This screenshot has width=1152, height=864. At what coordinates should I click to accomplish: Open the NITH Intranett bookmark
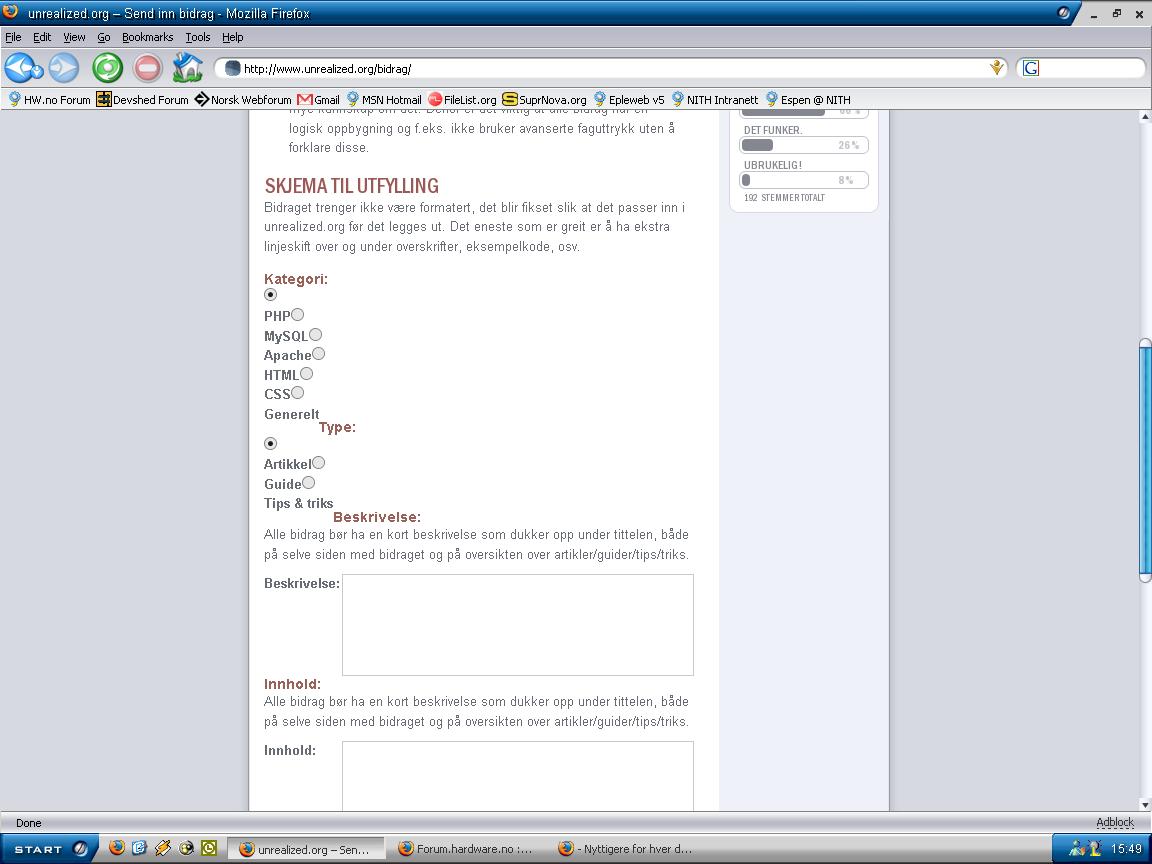pos(715,99)
